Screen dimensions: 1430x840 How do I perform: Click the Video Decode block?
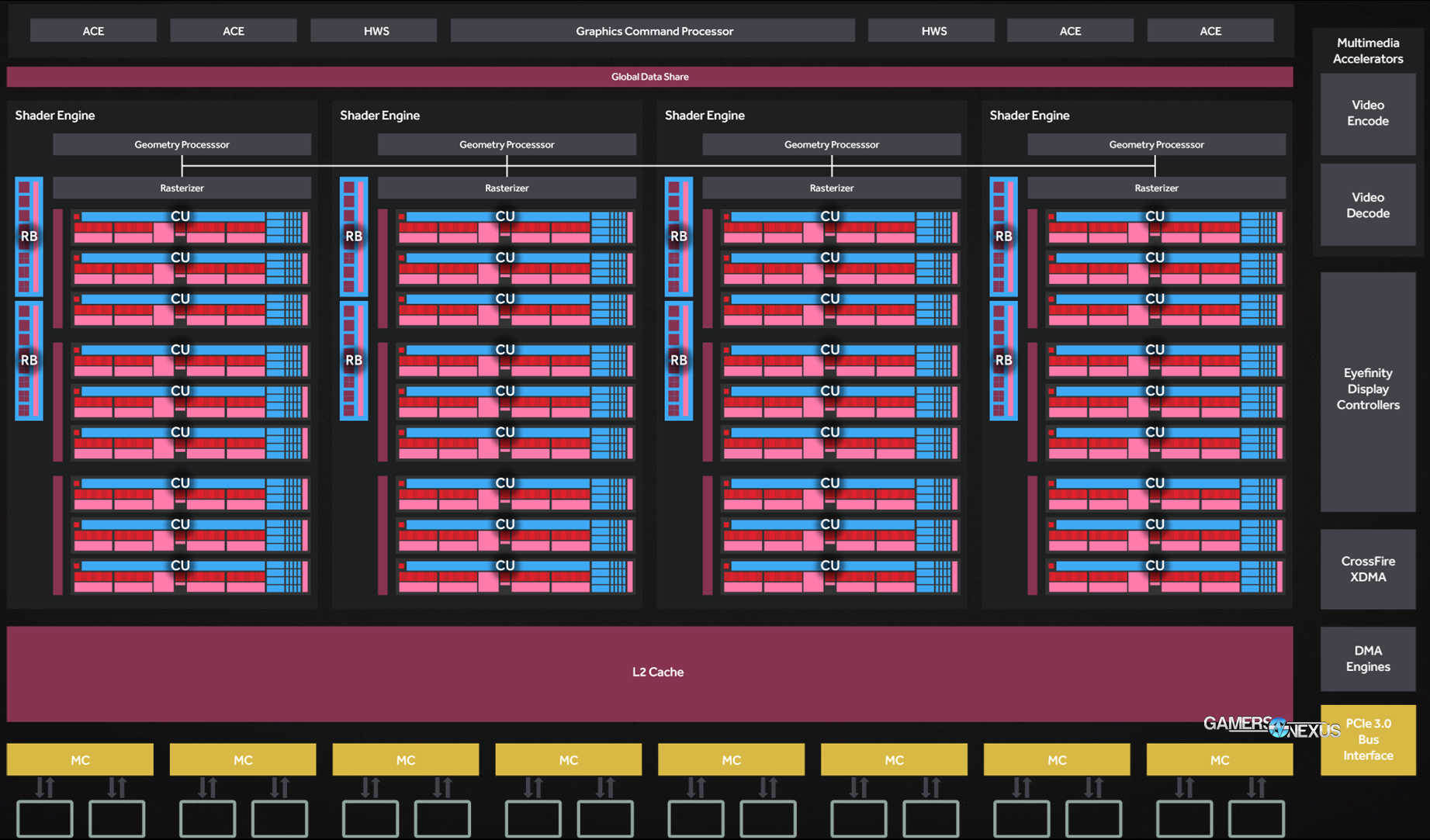pyautogui.click(x=1367, y=206)
